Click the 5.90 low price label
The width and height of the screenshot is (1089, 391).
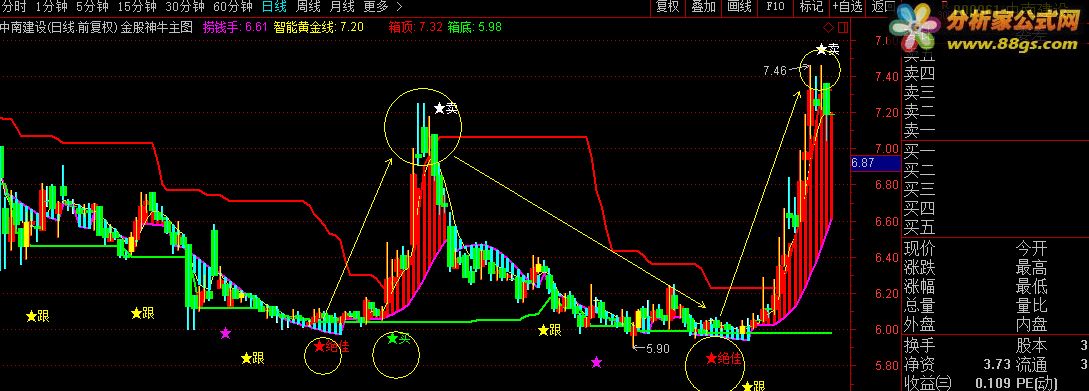click(657, 349)
